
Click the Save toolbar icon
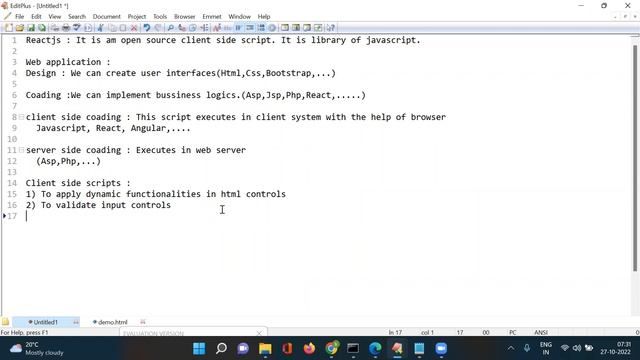tap(31, 28)
